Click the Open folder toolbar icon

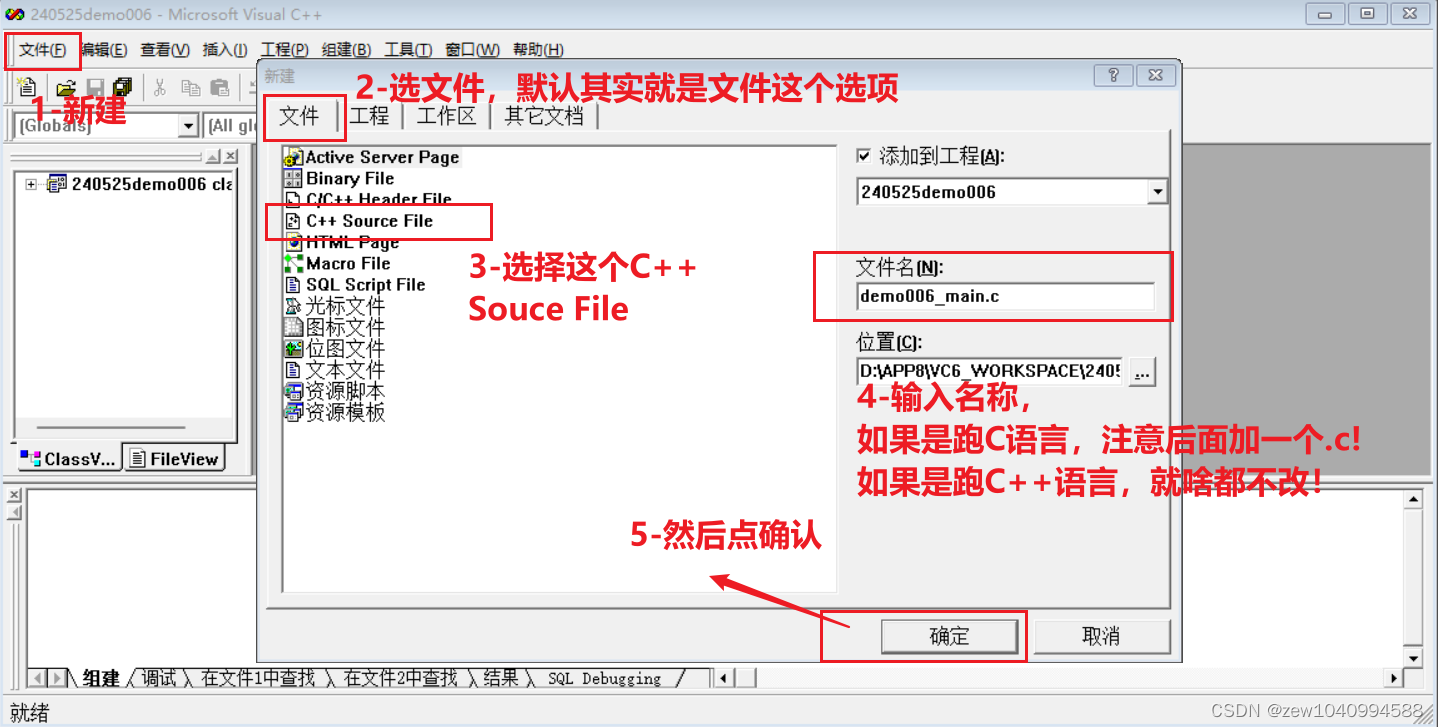click(66, 87)
